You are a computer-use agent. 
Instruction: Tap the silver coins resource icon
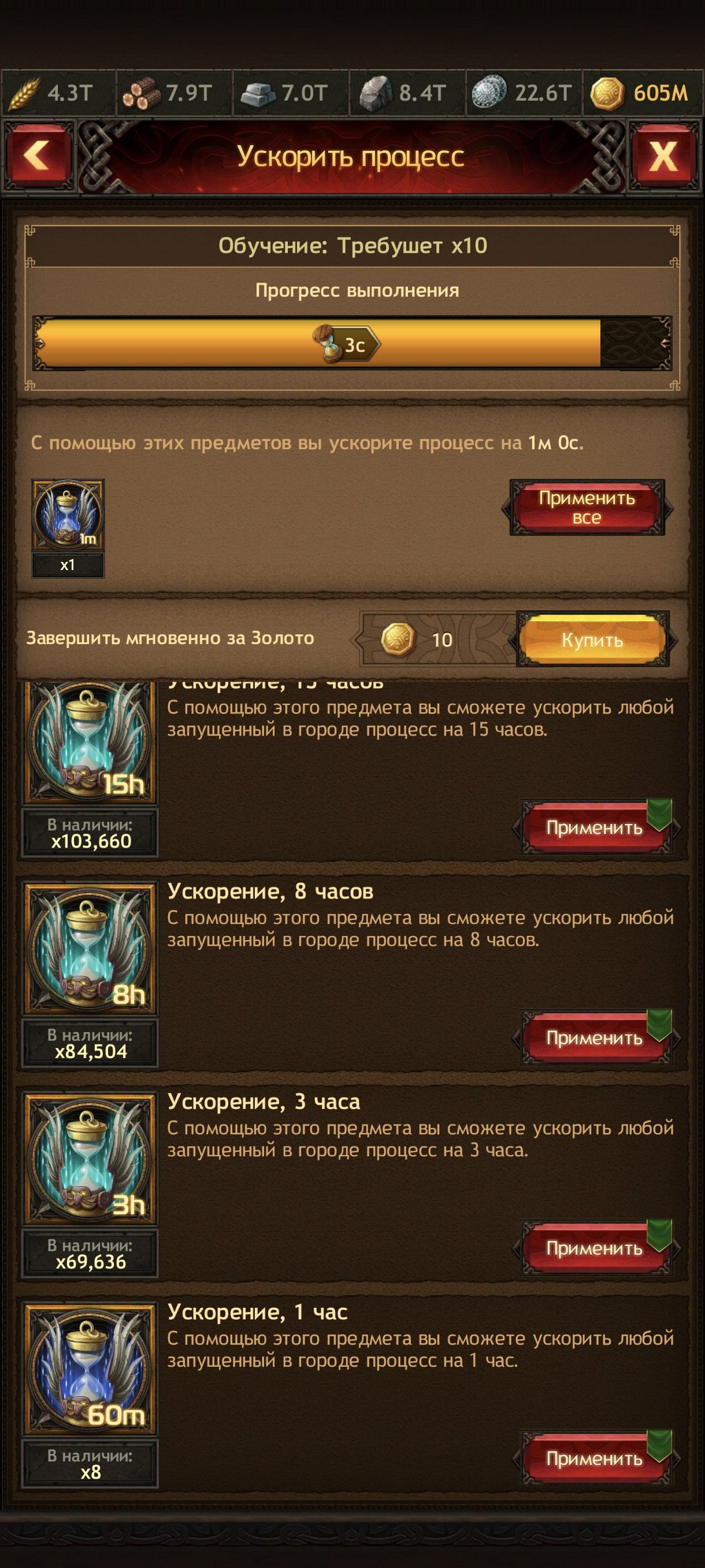tap(489, 93)
